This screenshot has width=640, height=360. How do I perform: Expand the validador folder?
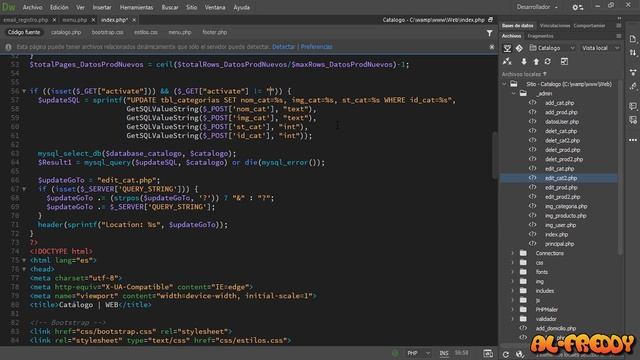(513, 319)
